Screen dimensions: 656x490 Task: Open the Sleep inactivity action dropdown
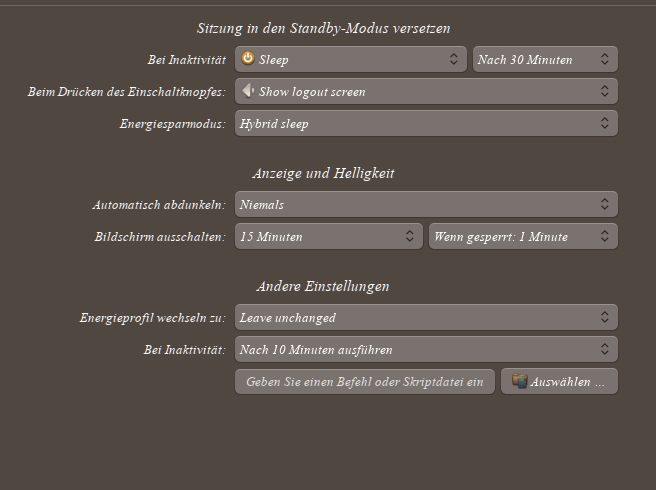pos(350,59)
